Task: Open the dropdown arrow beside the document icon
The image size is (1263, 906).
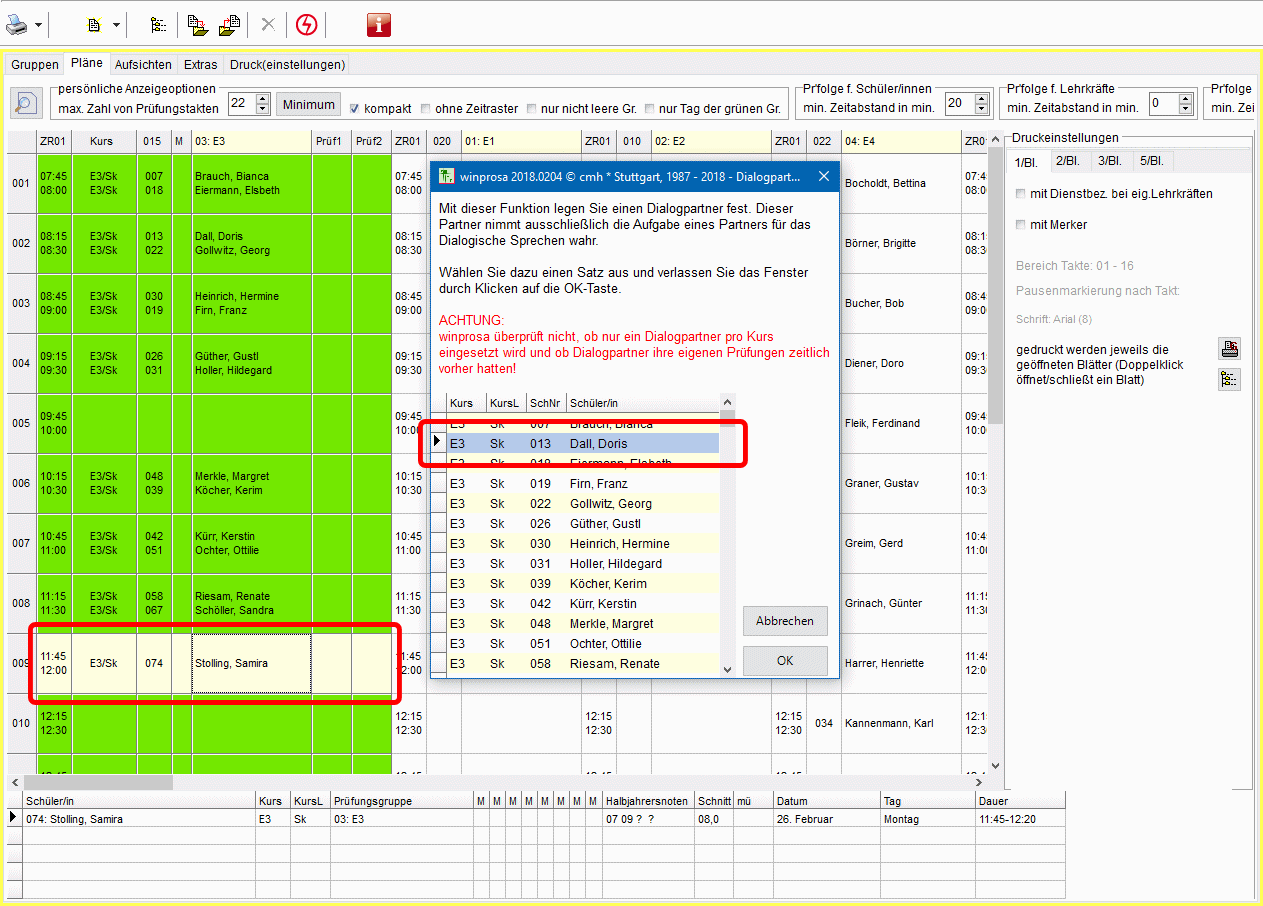Action: pos(116,25)
